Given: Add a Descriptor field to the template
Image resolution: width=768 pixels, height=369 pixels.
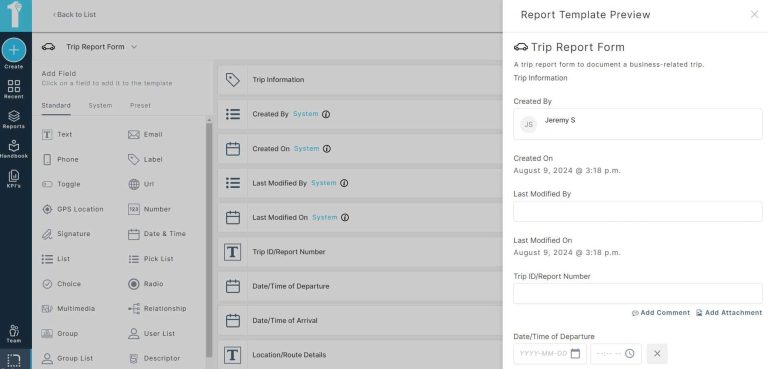Looking at the screenshot, I should (154, 359).
